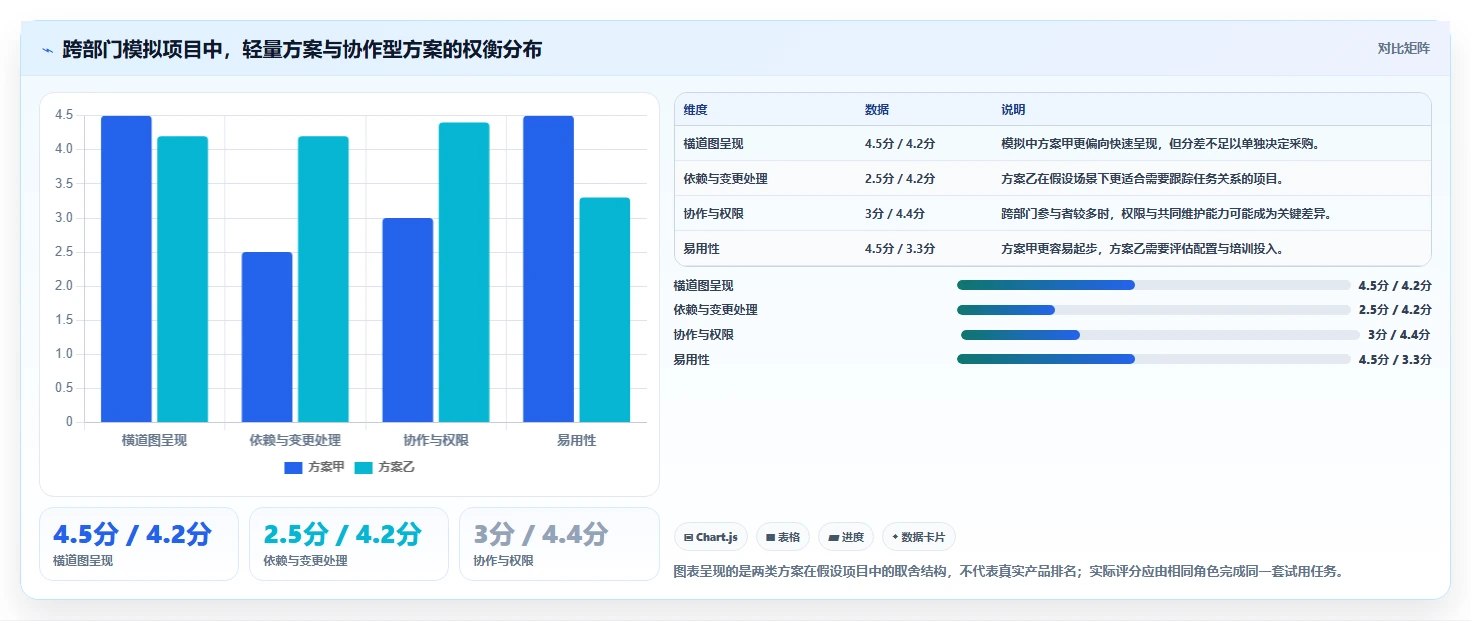Click x-axis label 横道图呈现
Viewport: 1471px width, 621px height.
point(154,440)
